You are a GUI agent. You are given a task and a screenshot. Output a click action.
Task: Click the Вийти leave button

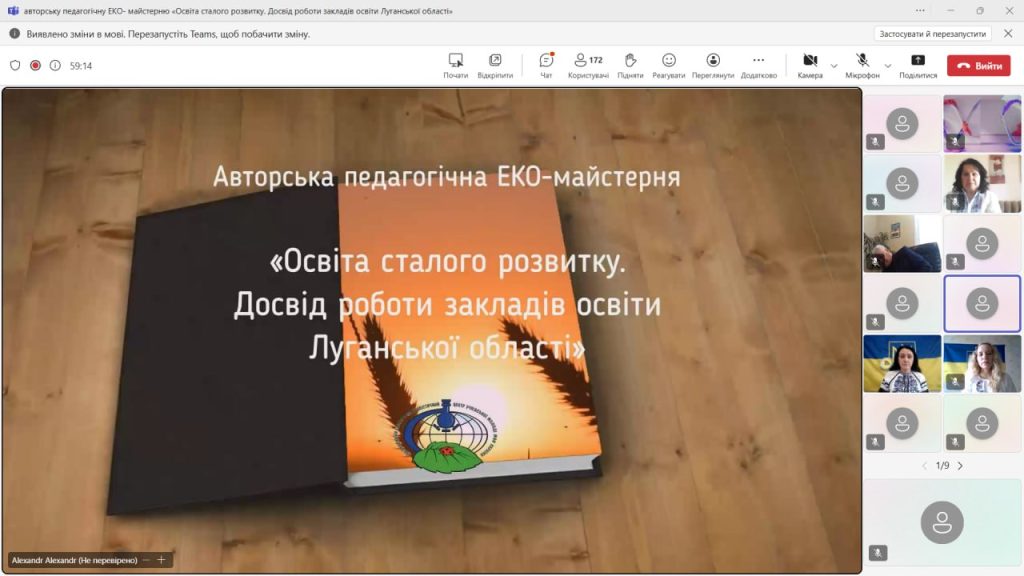point(980,66)
